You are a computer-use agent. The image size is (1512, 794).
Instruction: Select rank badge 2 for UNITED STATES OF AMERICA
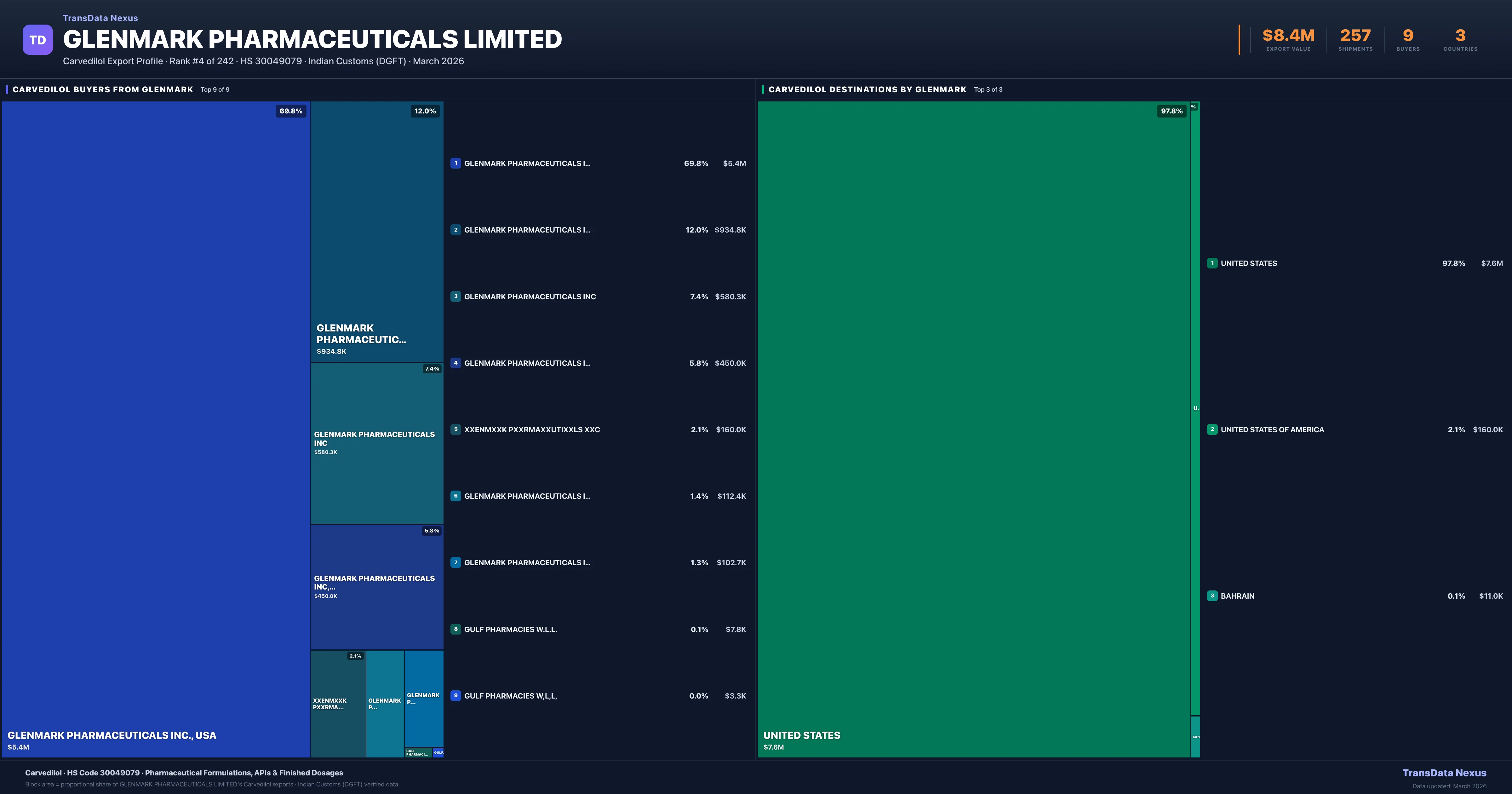(1213, 429)
